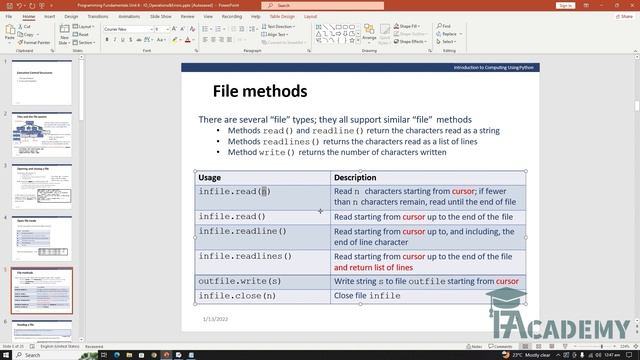Click the Center paragraph alignment icon
The width and height of the screenshot is (640, 360).
point(213,40)
